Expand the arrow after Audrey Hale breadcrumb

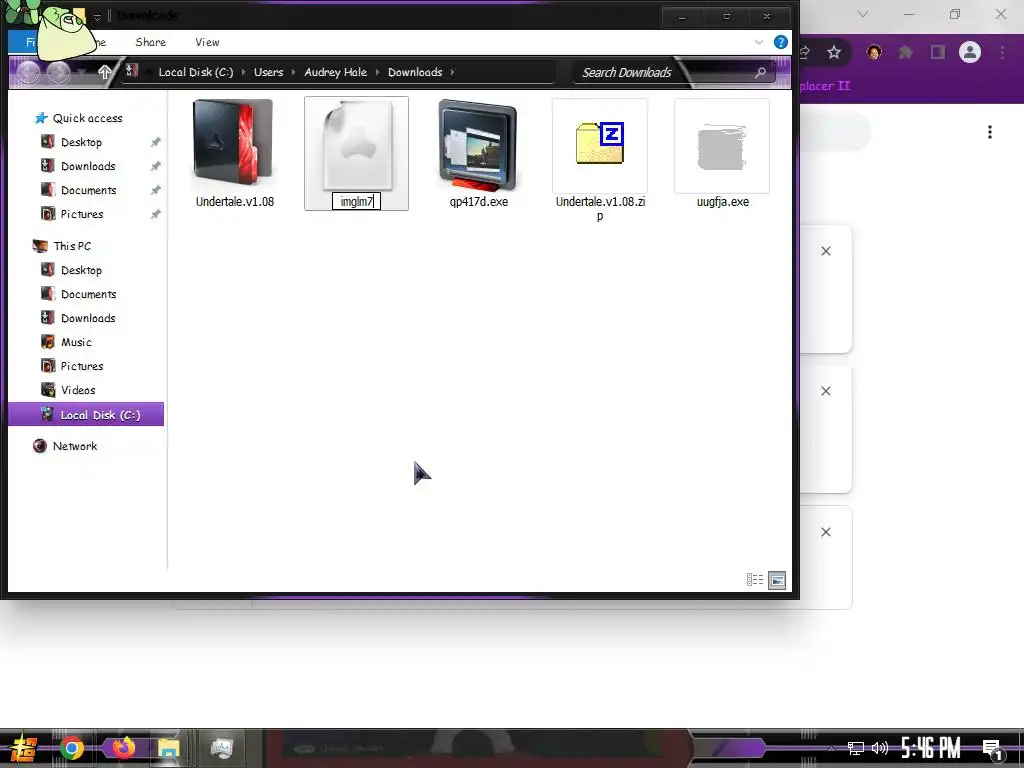click(x=377, y=72)
